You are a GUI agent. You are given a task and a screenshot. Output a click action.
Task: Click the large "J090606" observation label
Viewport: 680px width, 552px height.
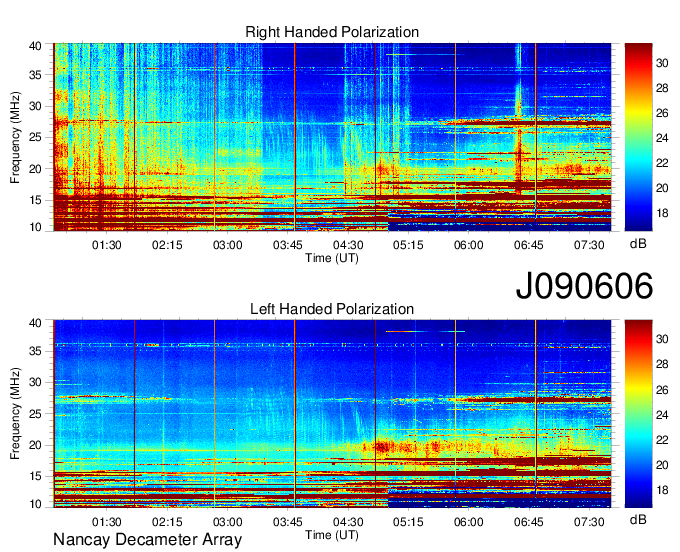tap(584, 286)
